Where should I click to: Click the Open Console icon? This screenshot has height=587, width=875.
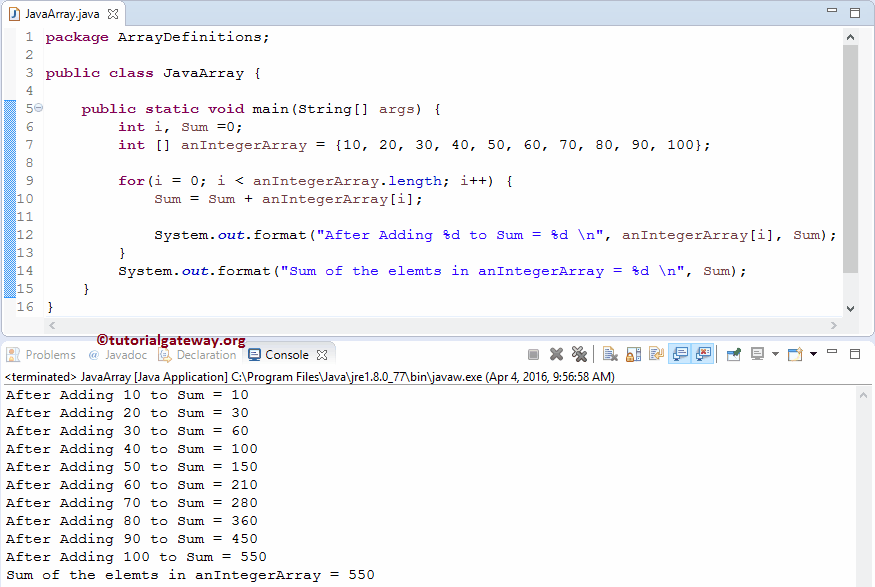point(797,353)
